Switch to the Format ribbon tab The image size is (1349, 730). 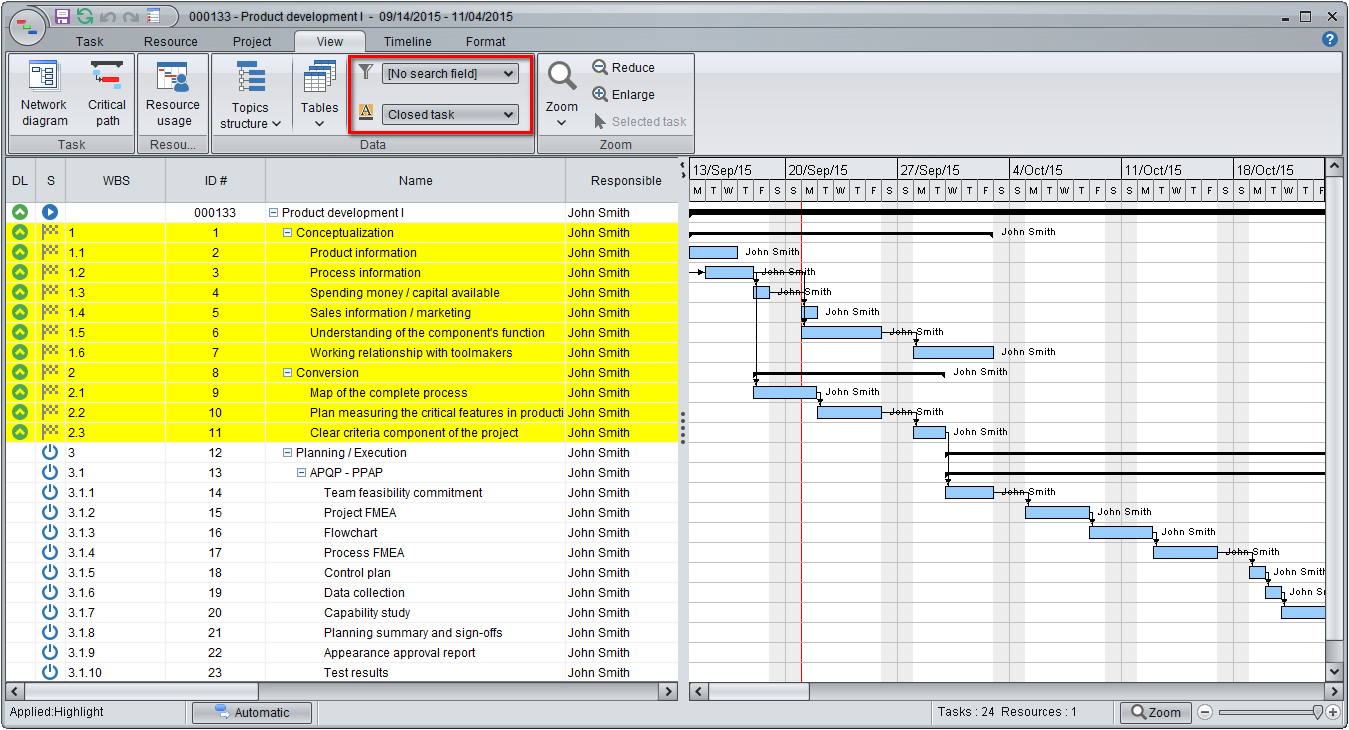486,42
